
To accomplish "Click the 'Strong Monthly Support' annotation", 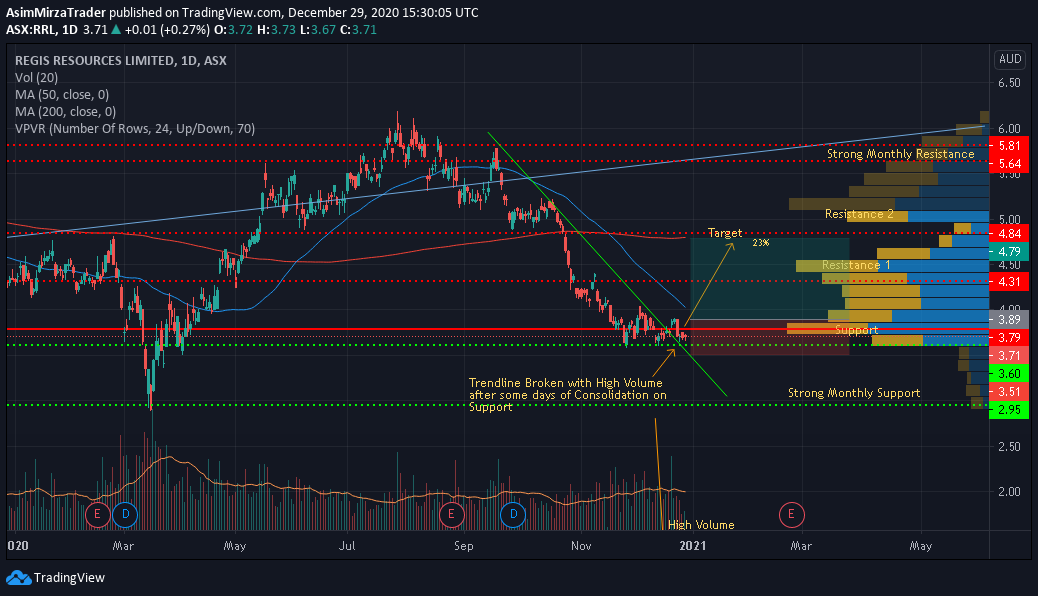I will (x=854, y=393).
